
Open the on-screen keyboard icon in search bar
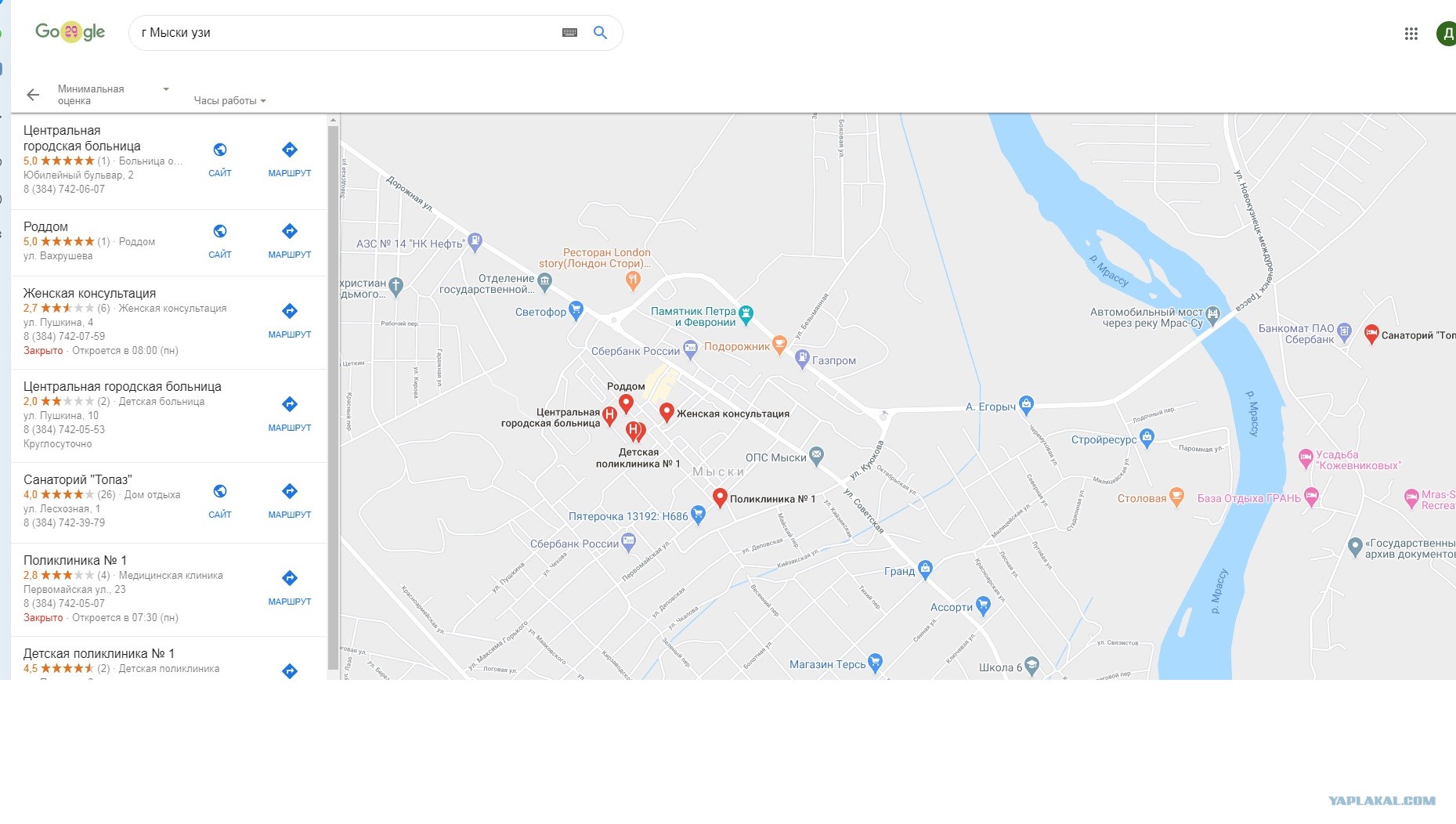[569, 33]
